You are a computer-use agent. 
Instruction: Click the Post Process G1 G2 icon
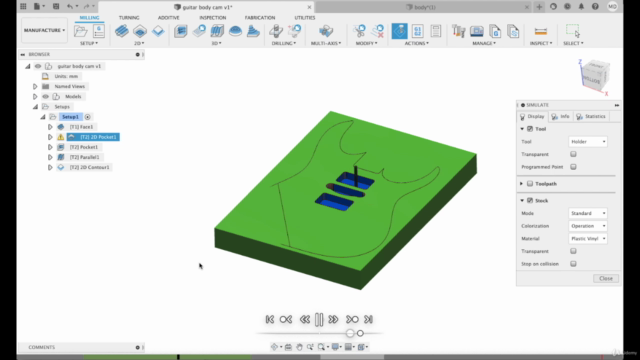point(418,31)
